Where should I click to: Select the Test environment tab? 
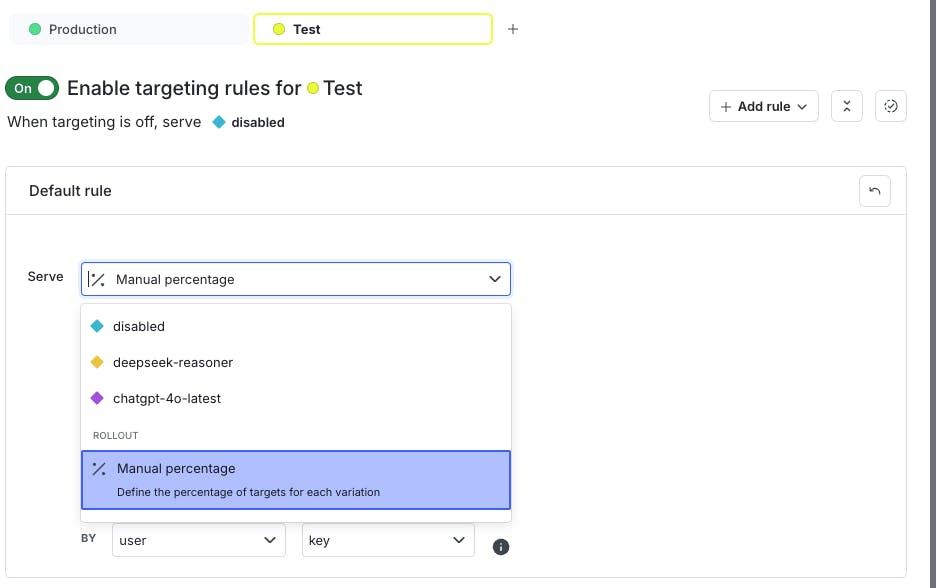click(x=372, y=29)
